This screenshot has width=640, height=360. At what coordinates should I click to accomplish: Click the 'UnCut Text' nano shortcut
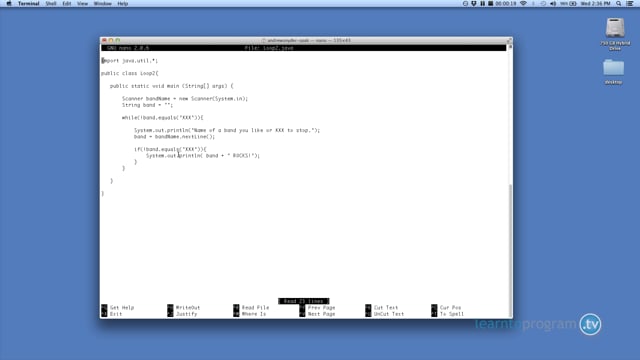click(384, 314)
